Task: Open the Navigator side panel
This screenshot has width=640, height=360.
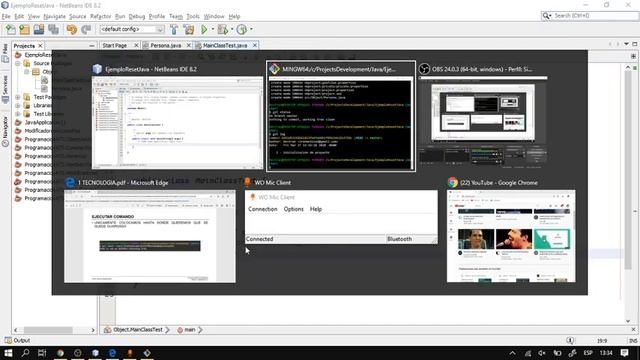Action: click(x=5, y=131)
